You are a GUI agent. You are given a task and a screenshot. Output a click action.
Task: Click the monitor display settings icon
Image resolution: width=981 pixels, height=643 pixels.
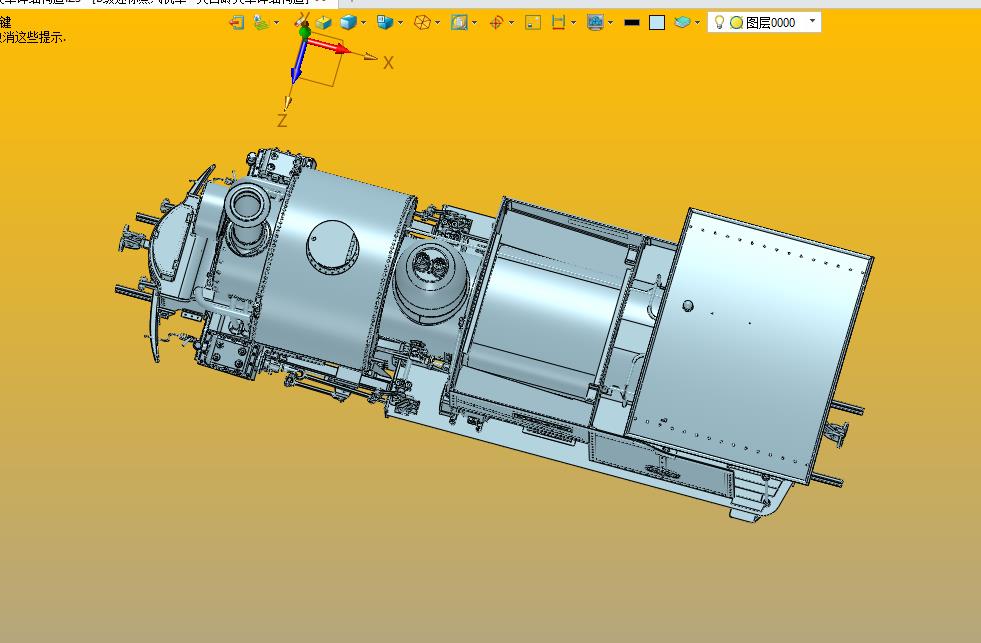click(x=595, y=23)
